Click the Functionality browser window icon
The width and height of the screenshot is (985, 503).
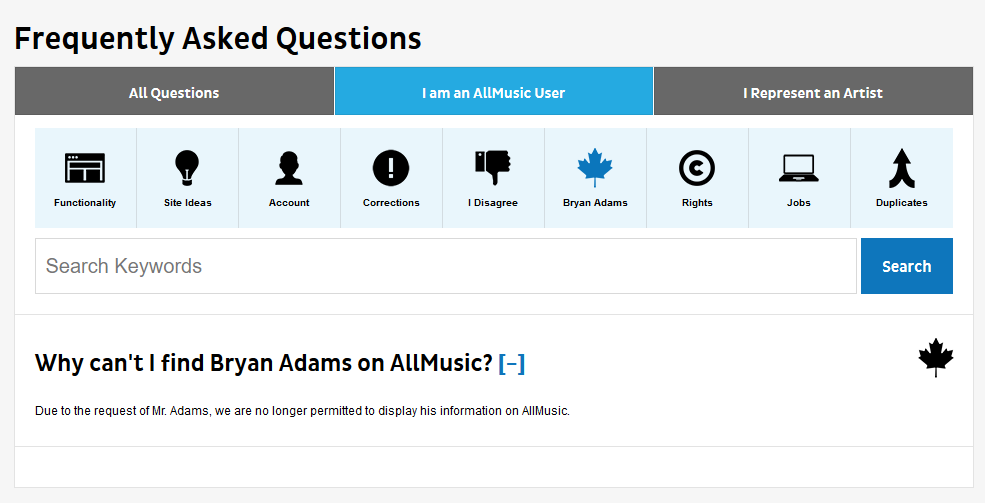(85, 168)
